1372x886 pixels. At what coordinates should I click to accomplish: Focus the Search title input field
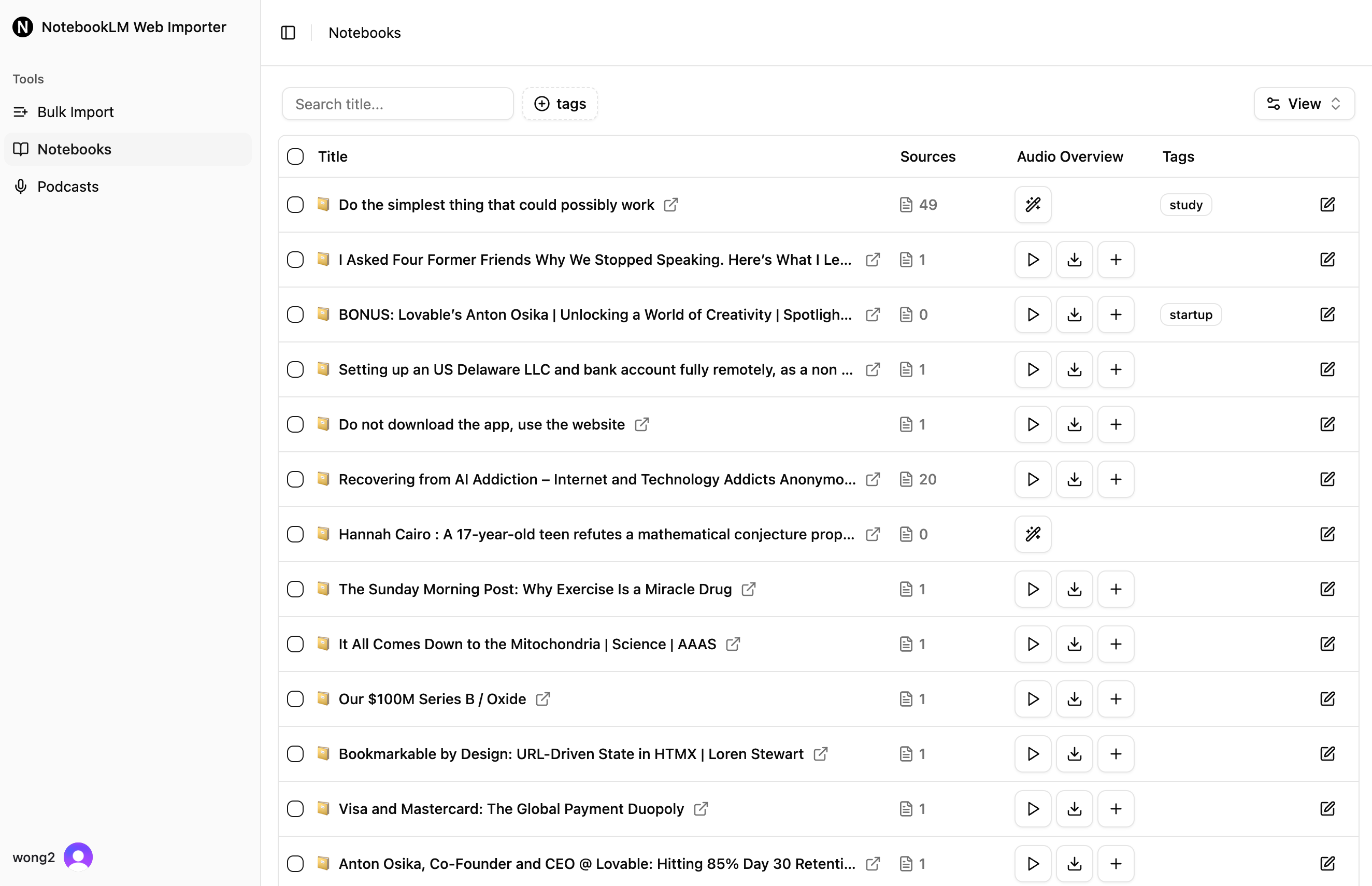click(x=397, y=104)
